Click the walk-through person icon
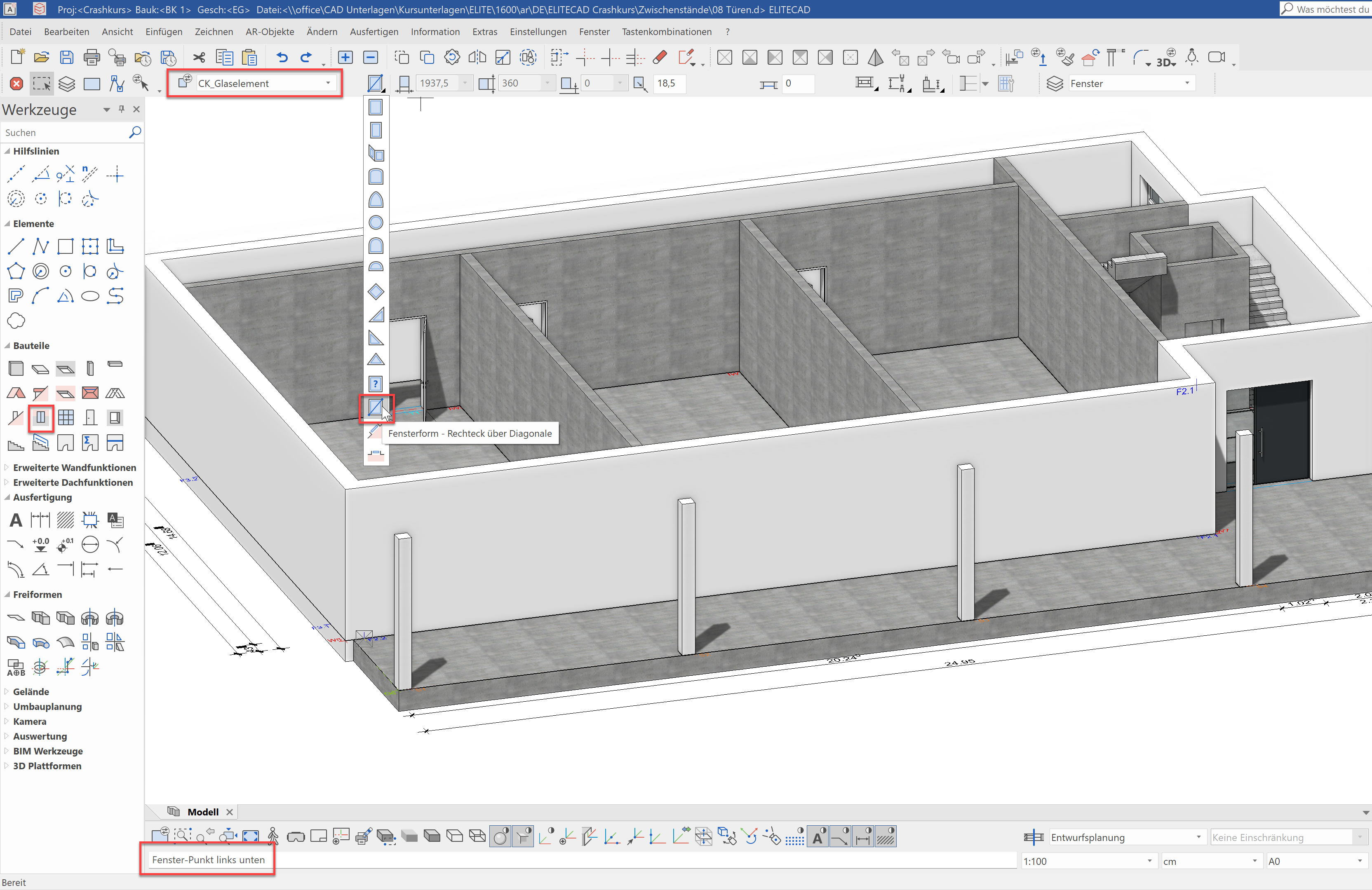1372x890 pixels. click(x=273, y=836)
